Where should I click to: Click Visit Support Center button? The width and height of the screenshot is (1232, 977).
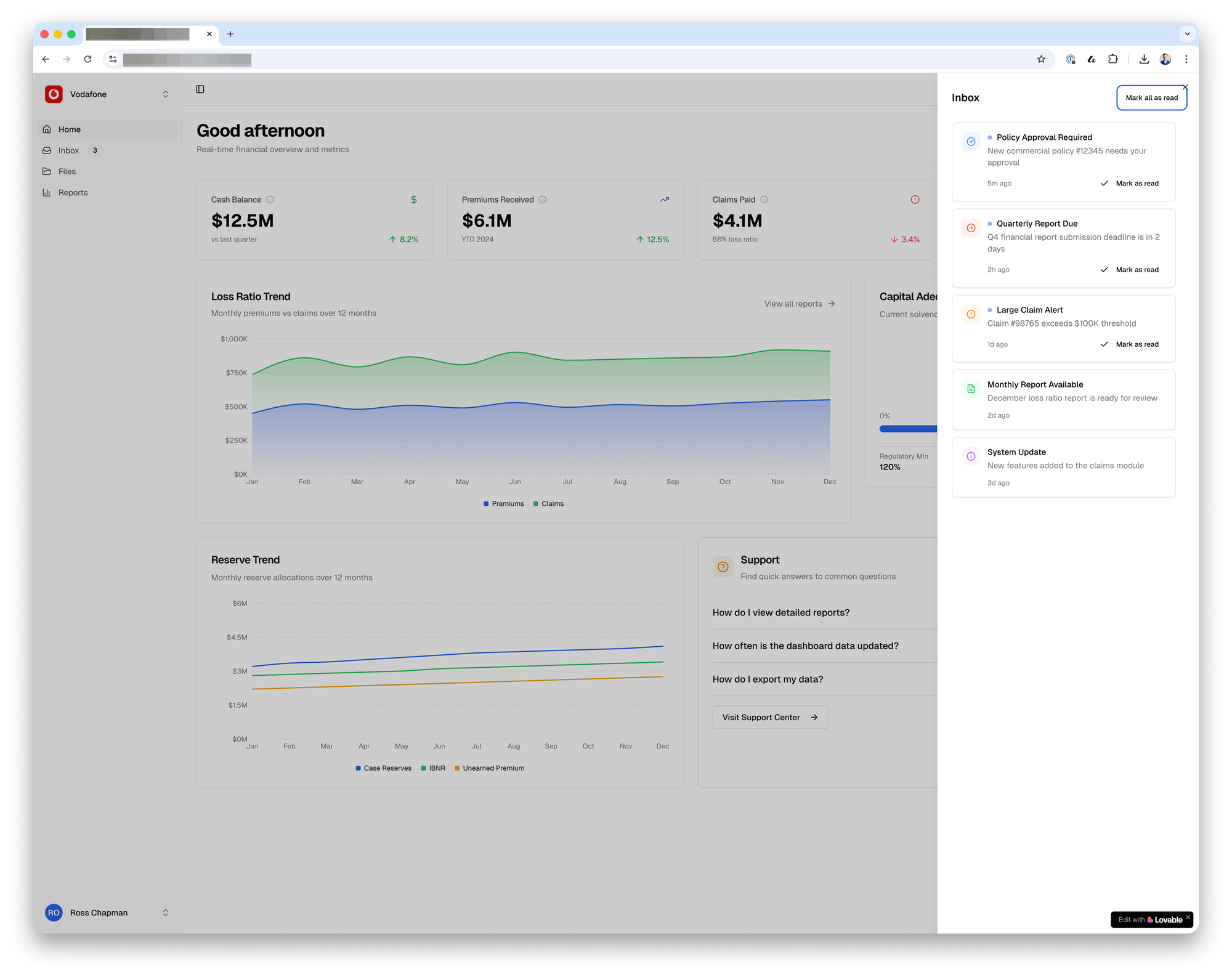tap(770, 718)
